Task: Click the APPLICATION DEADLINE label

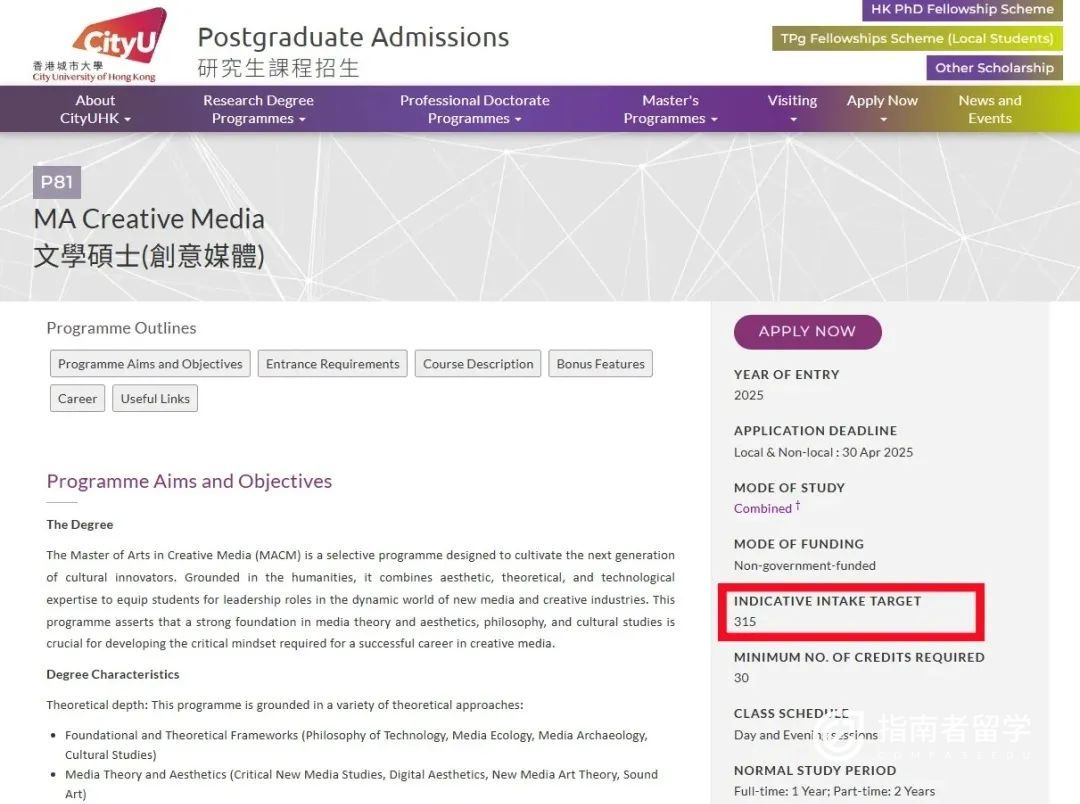Action: pos(816,431)
